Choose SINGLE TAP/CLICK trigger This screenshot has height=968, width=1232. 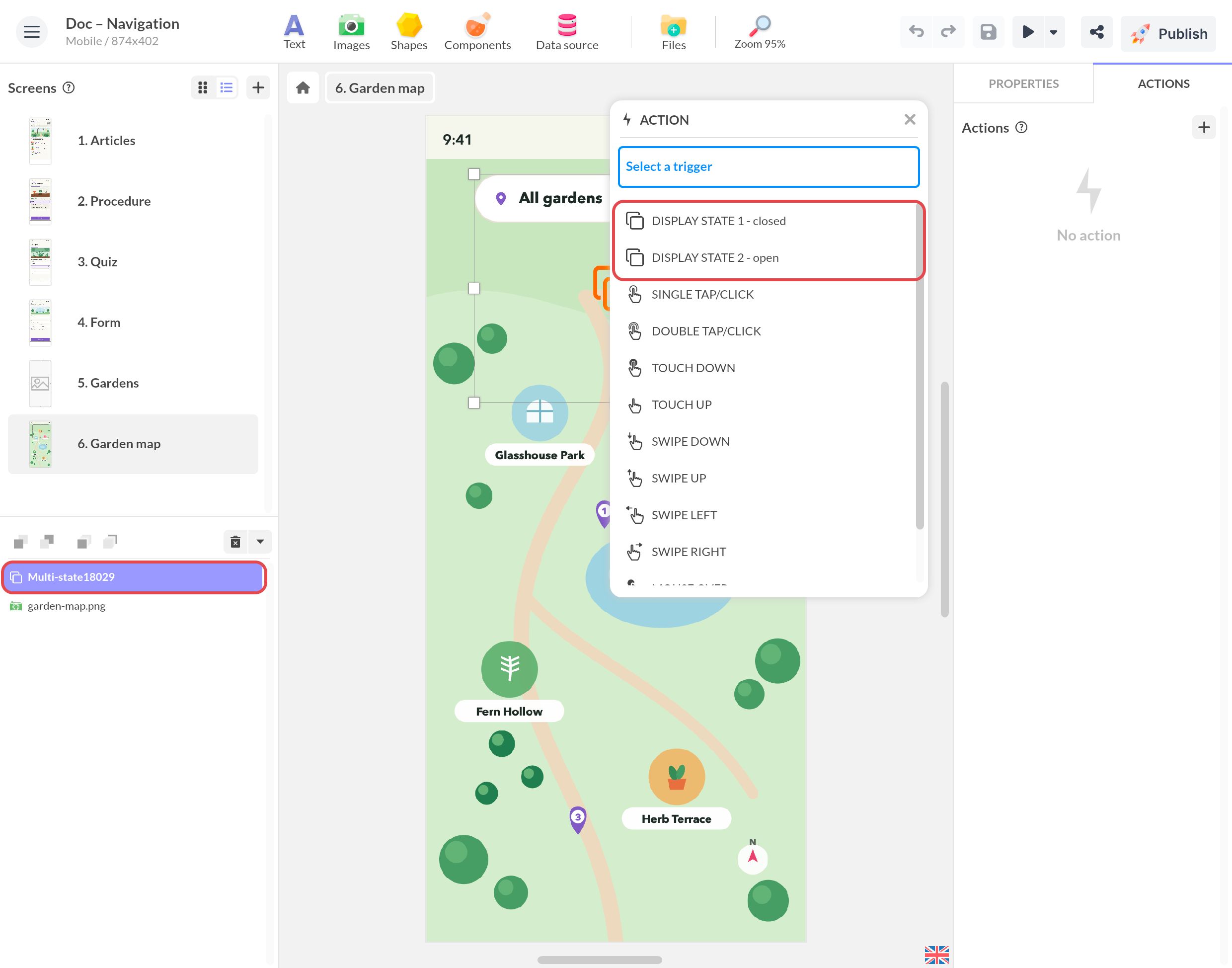tap(769, 295)
